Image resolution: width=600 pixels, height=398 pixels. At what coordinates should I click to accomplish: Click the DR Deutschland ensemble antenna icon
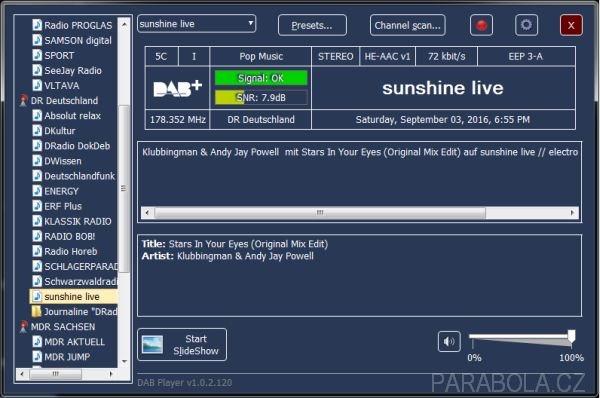coord(23,100)
